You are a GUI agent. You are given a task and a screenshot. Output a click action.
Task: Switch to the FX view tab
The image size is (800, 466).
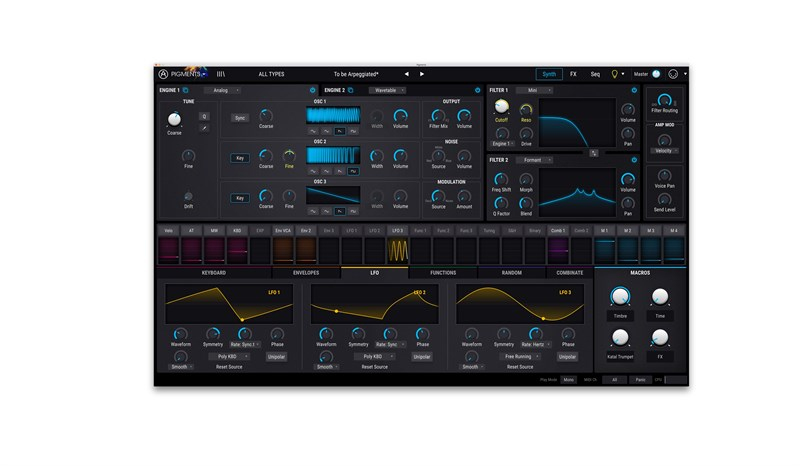(x=573, y=75)
